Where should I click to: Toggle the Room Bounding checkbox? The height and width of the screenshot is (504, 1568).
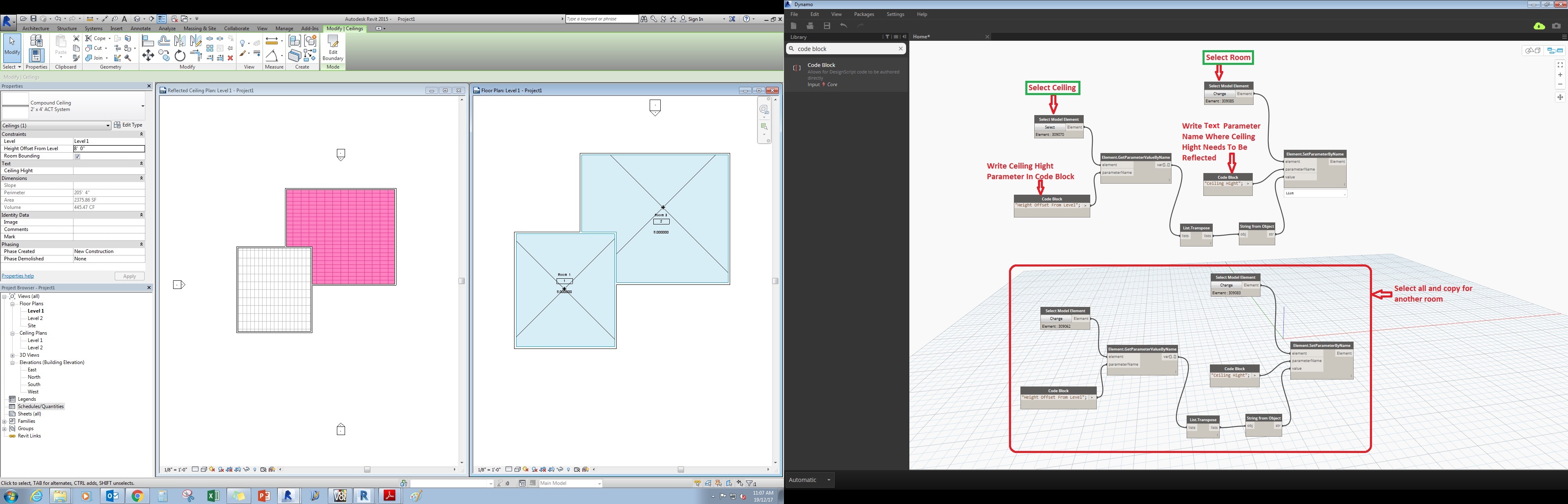77,156
